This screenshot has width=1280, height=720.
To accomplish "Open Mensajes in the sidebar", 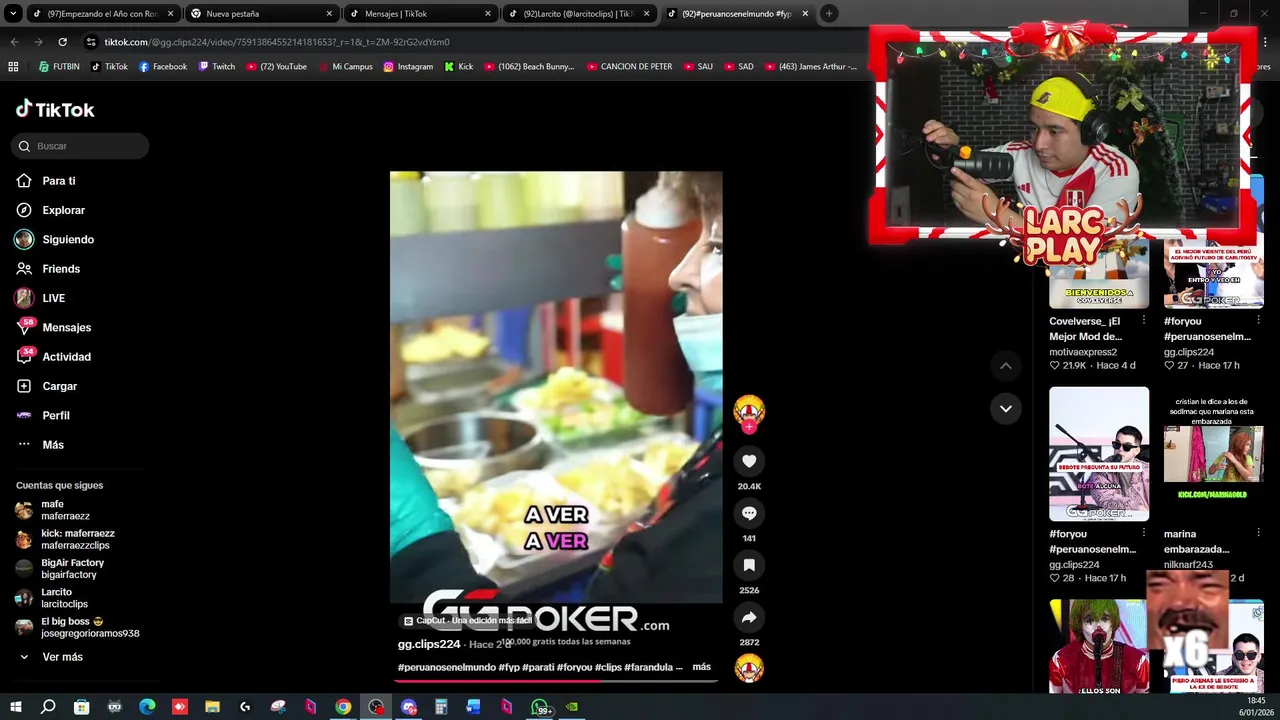I will point(53,327).
